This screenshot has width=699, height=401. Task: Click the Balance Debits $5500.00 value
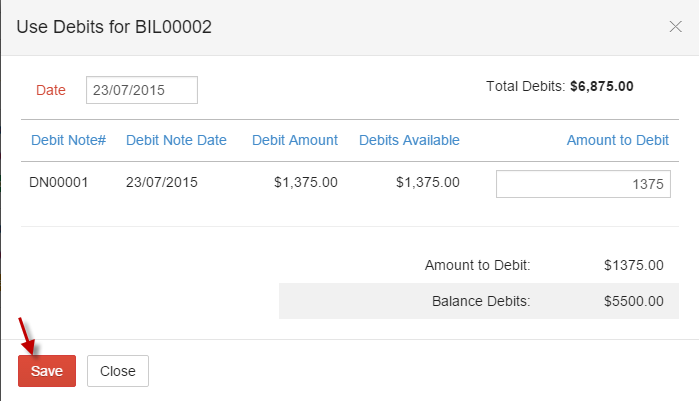pos(633,301)
